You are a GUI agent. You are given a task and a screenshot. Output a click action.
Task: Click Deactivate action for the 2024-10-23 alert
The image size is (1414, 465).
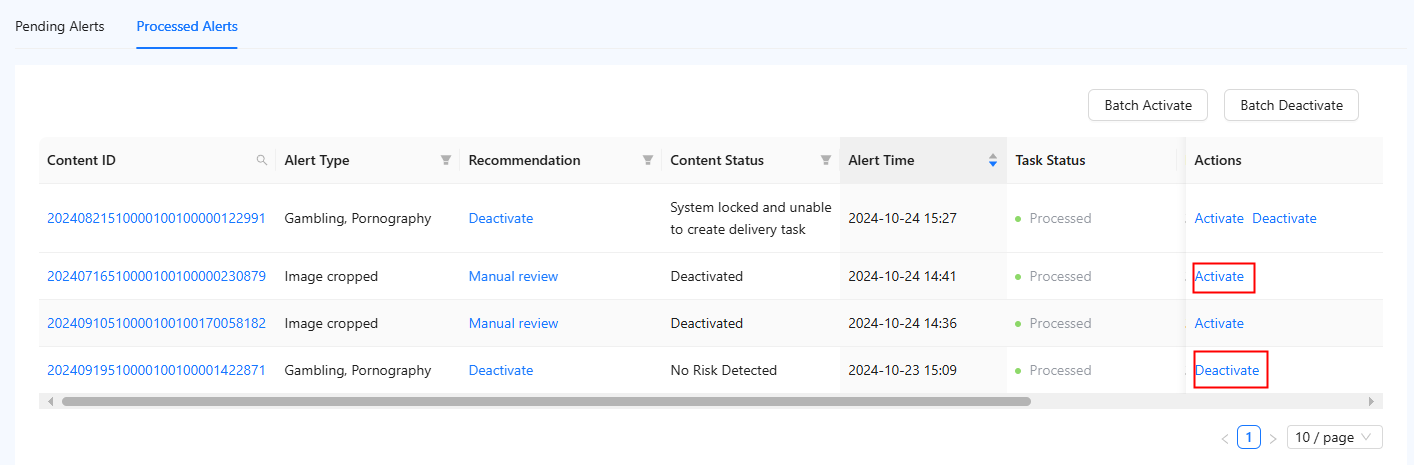1227,370
